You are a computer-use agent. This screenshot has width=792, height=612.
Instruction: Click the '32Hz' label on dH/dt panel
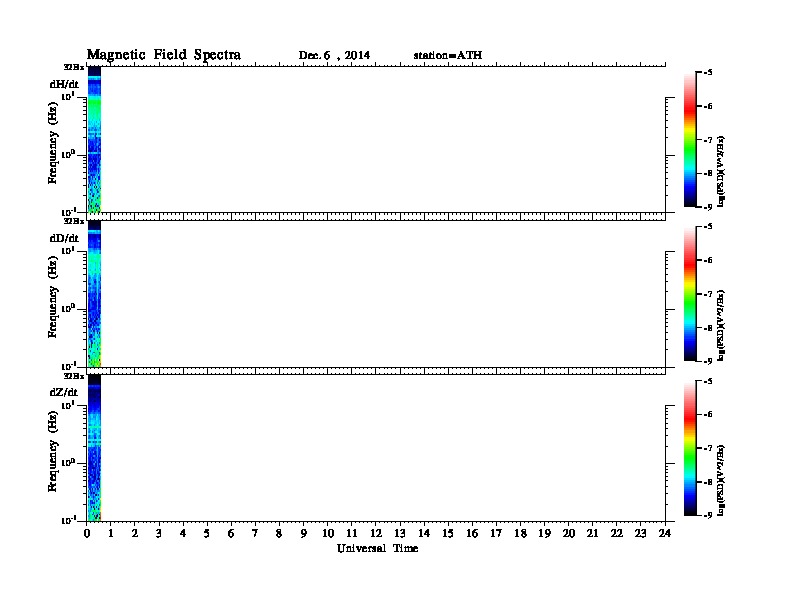pyautogui.click(x=74, y=67)
